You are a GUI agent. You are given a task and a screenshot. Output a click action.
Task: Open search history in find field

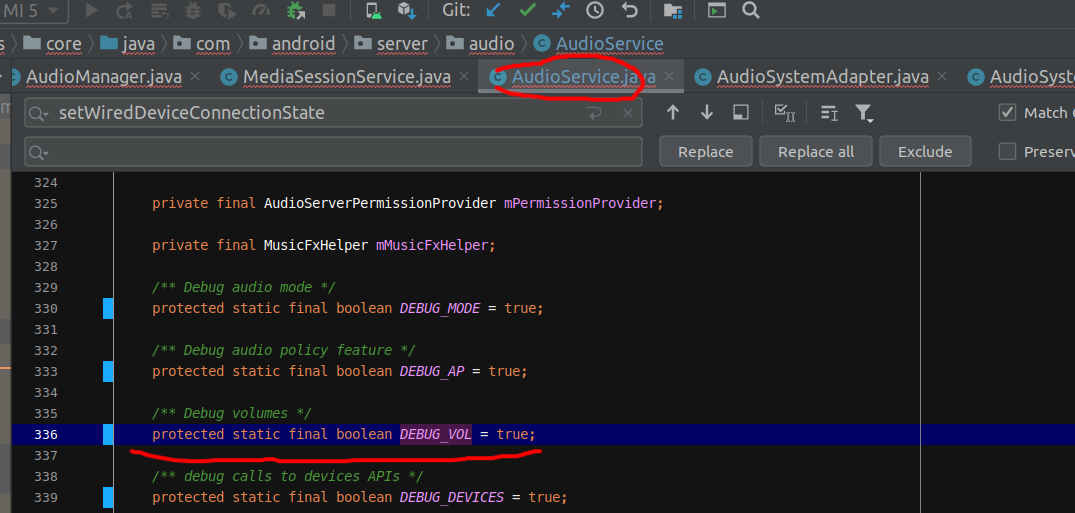(39, 114)
